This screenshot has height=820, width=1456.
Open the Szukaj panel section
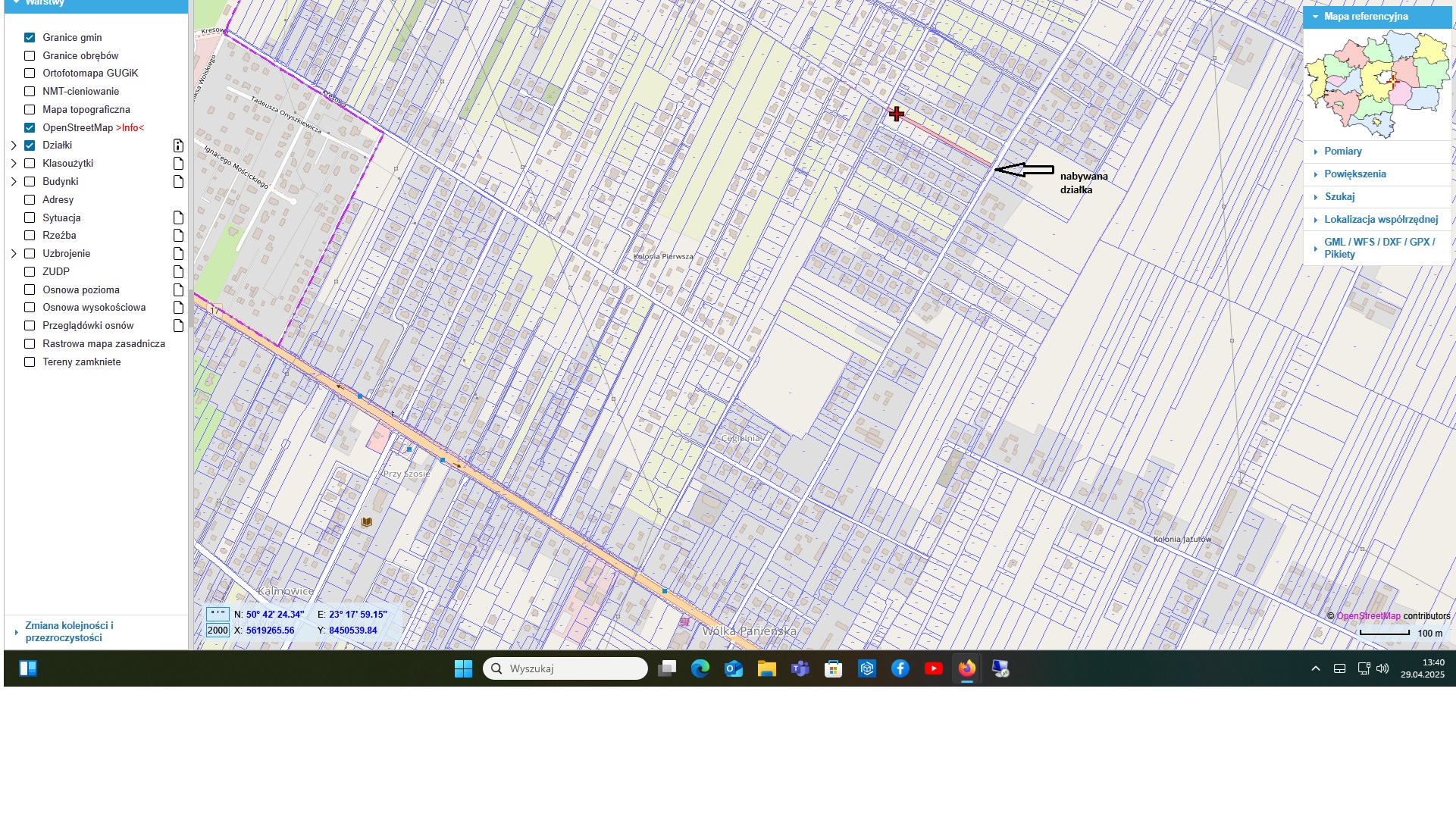(x=1339, y=197)
